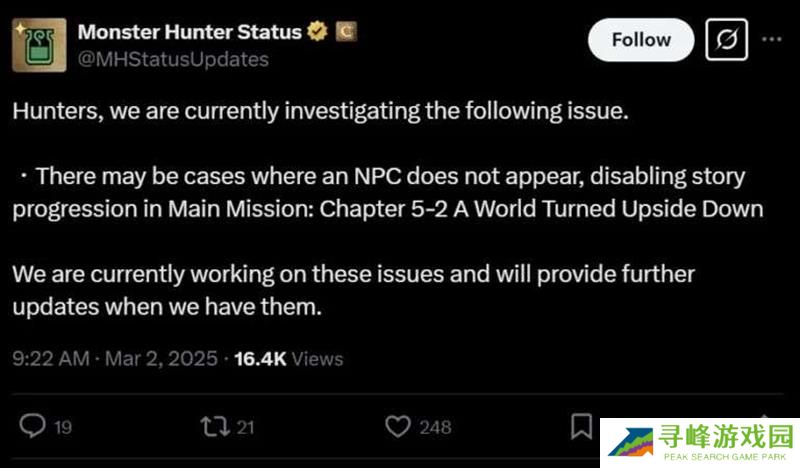Click the like count 248
This screenshot has height=468, width=800.
point(435,427)
